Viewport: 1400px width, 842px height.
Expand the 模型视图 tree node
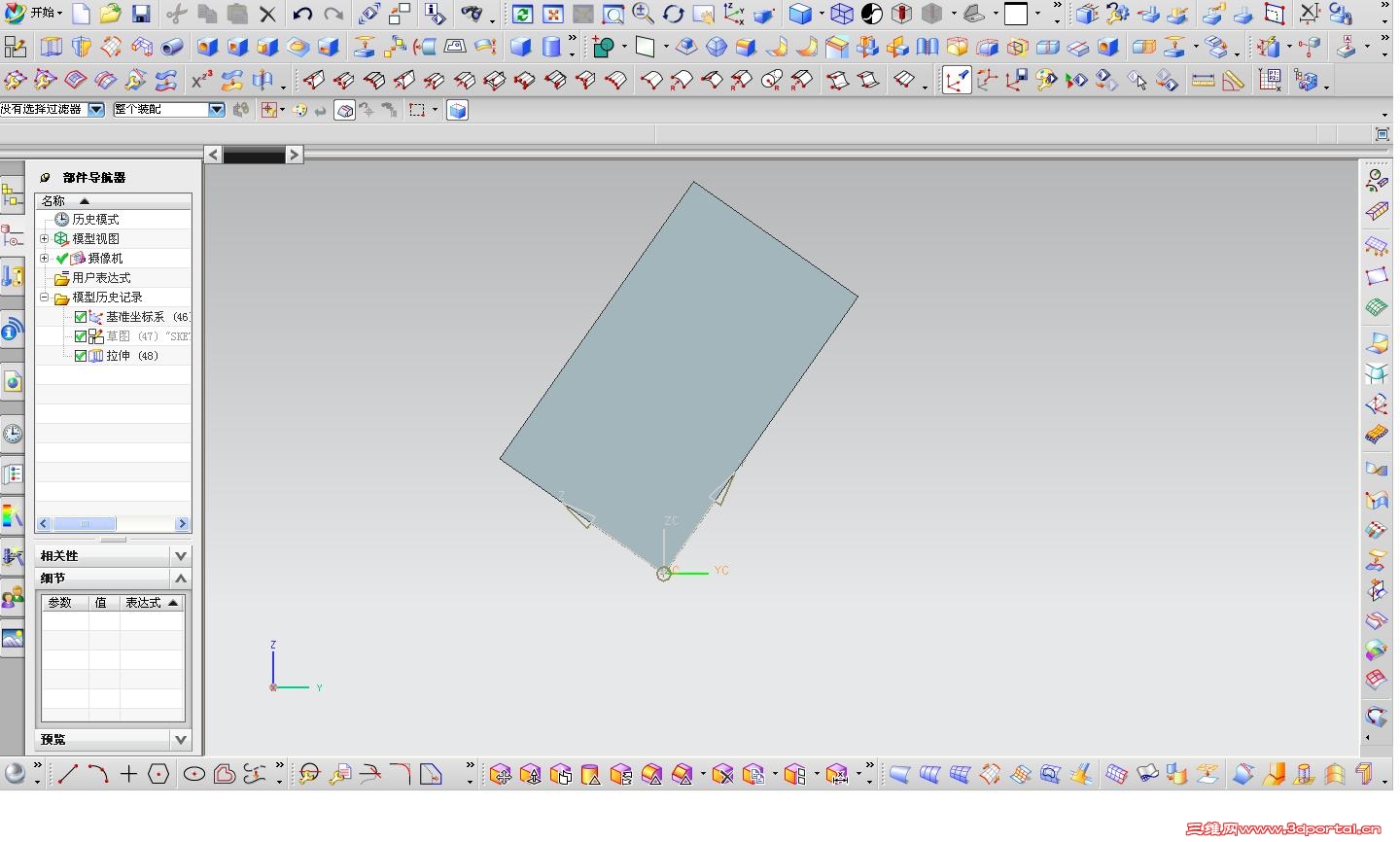[x=44, y=238]
